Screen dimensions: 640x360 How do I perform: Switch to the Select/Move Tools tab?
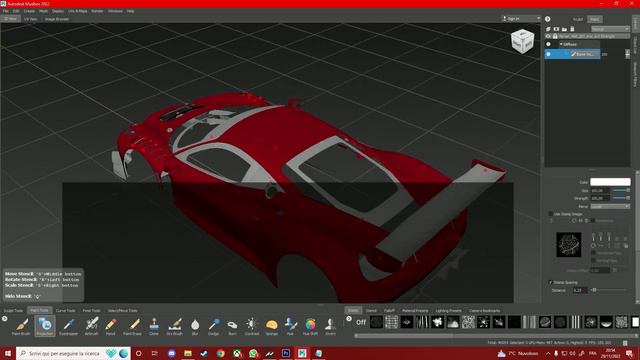[122, 311]
